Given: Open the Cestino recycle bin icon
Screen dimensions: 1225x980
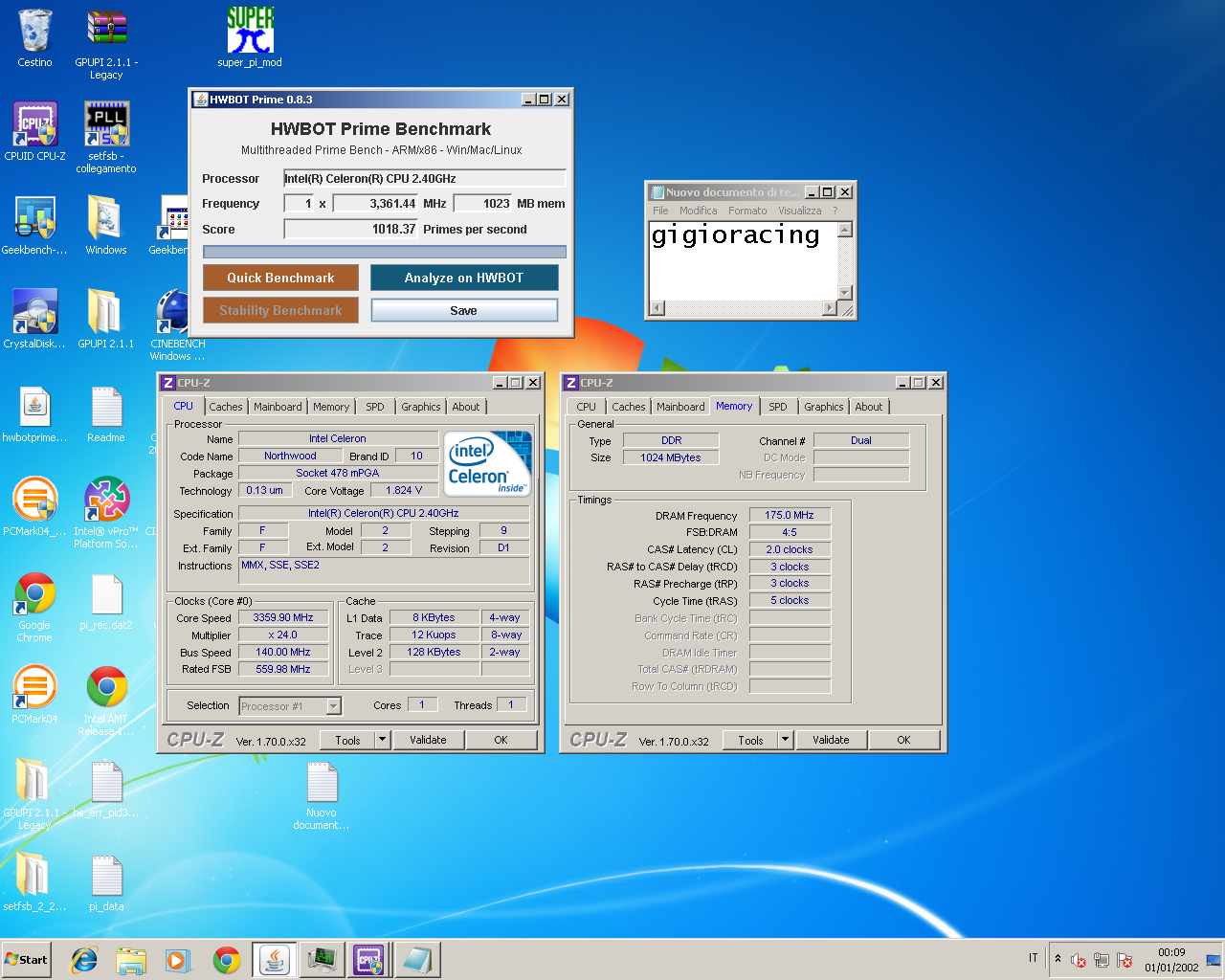Looking at the screenshot, I should (34, 38).
